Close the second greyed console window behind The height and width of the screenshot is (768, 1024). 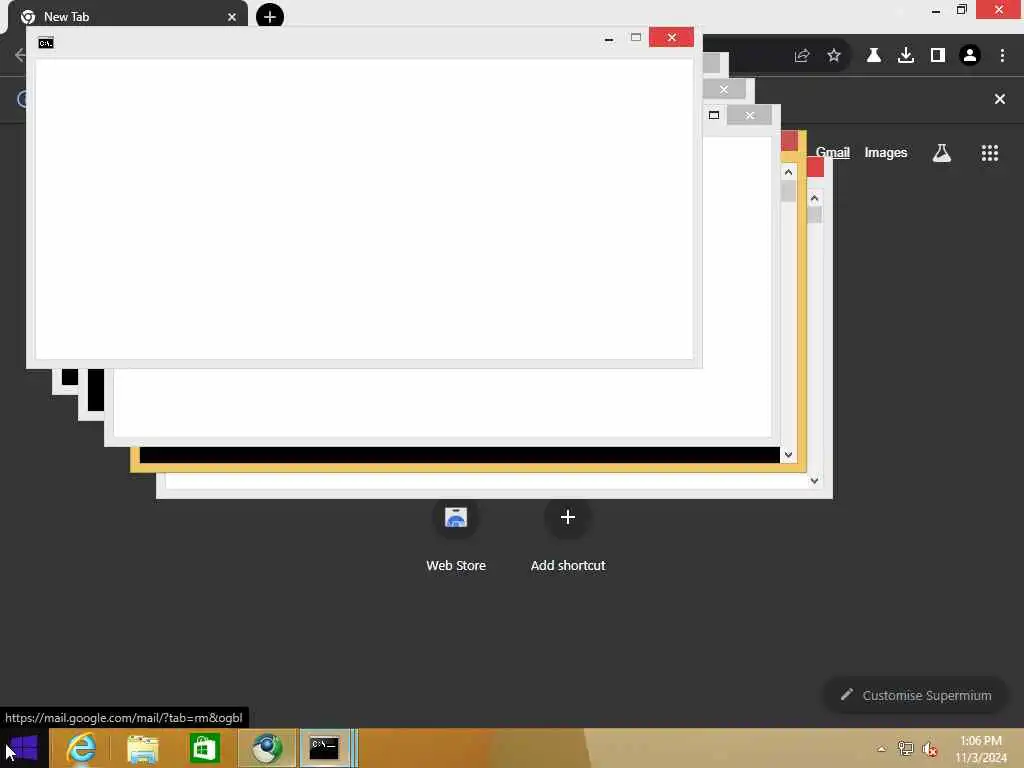pyautogui.click(x=724, y=89)
